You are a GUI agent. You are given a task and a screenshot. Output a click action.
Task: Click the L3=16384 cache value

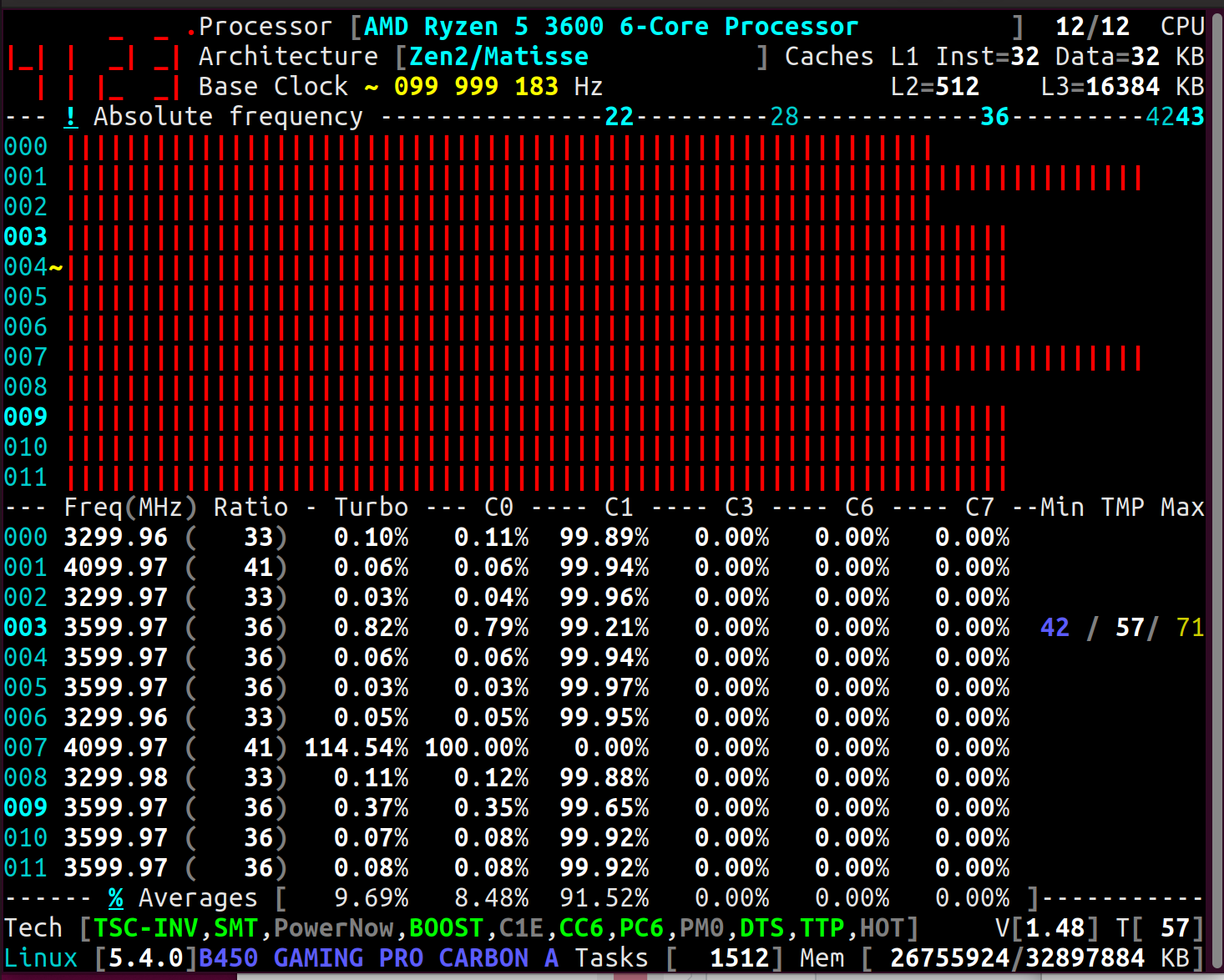1100,87
